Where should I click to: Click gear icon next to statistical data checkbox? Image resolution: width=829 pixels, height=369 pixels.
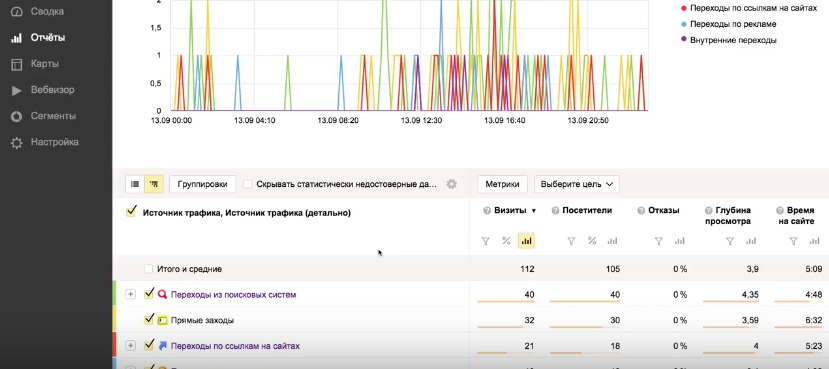(x=451, y=184)
